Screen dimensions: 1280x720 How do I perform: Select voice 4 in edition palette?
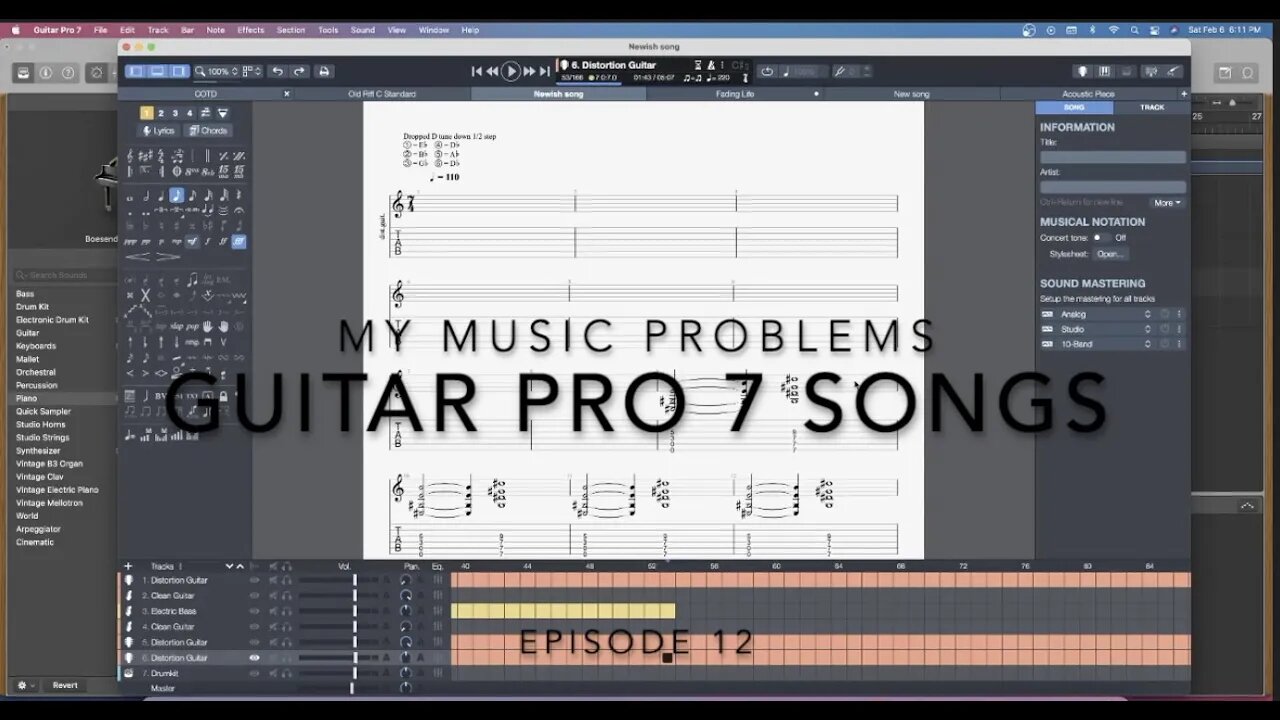tap(190, 113)
